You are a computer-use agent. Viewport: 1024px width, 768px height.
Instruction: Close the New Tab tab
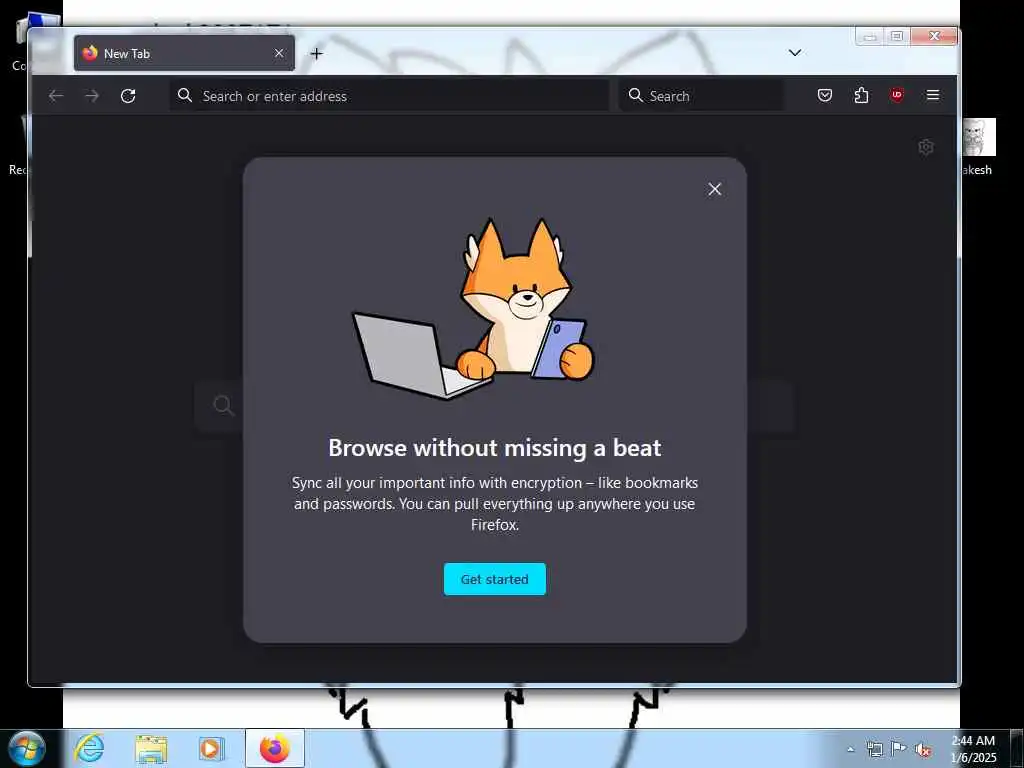click(279, 54)
